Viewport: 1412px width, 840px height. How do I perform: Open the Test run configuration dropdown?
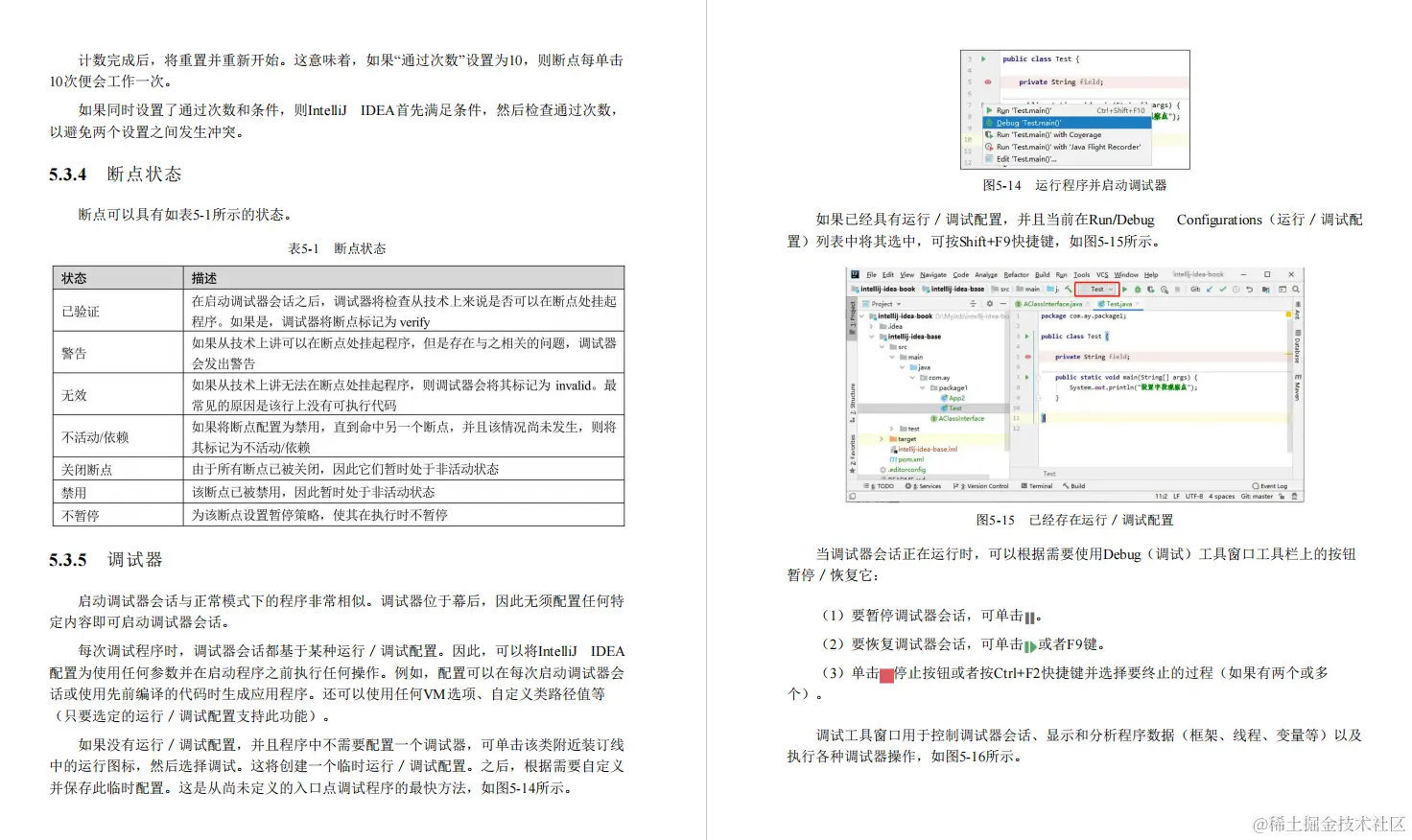coord(1097,289)
